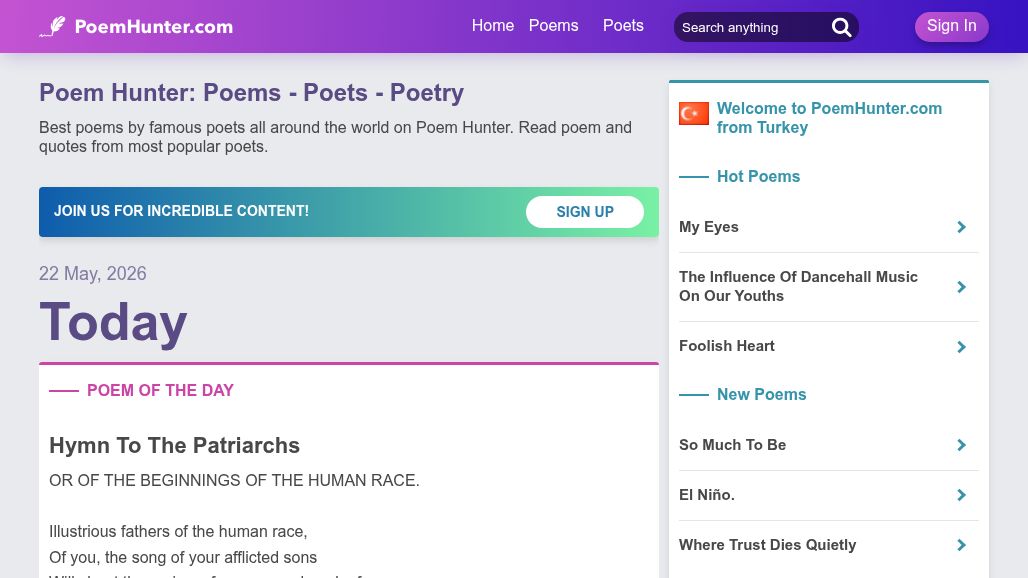Click the line Of you, the song of your afflicted sons

point(183,558)
